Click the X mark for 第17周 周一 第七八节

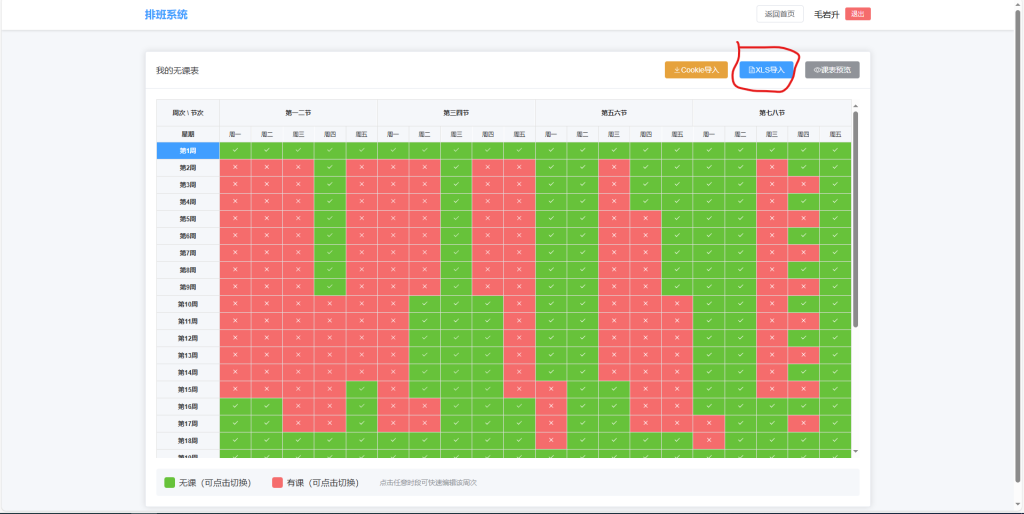[708, 423]
